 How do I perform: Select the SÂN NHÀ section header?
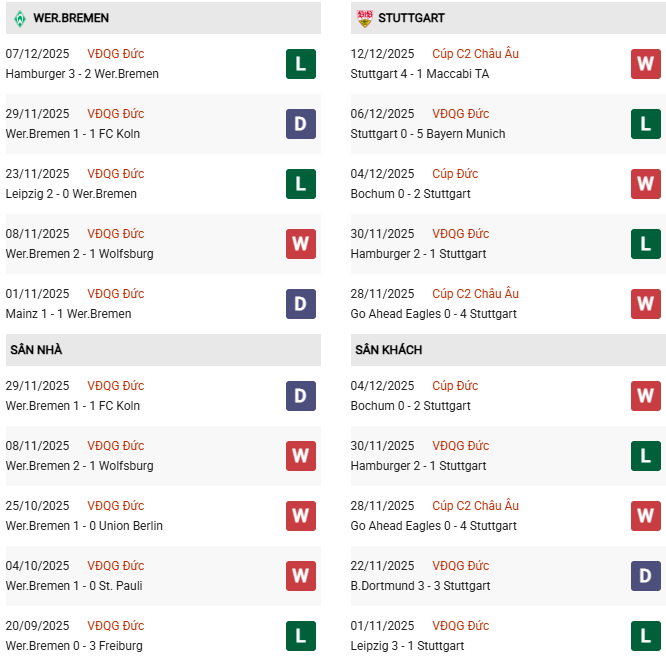click(x=38, y=350)
